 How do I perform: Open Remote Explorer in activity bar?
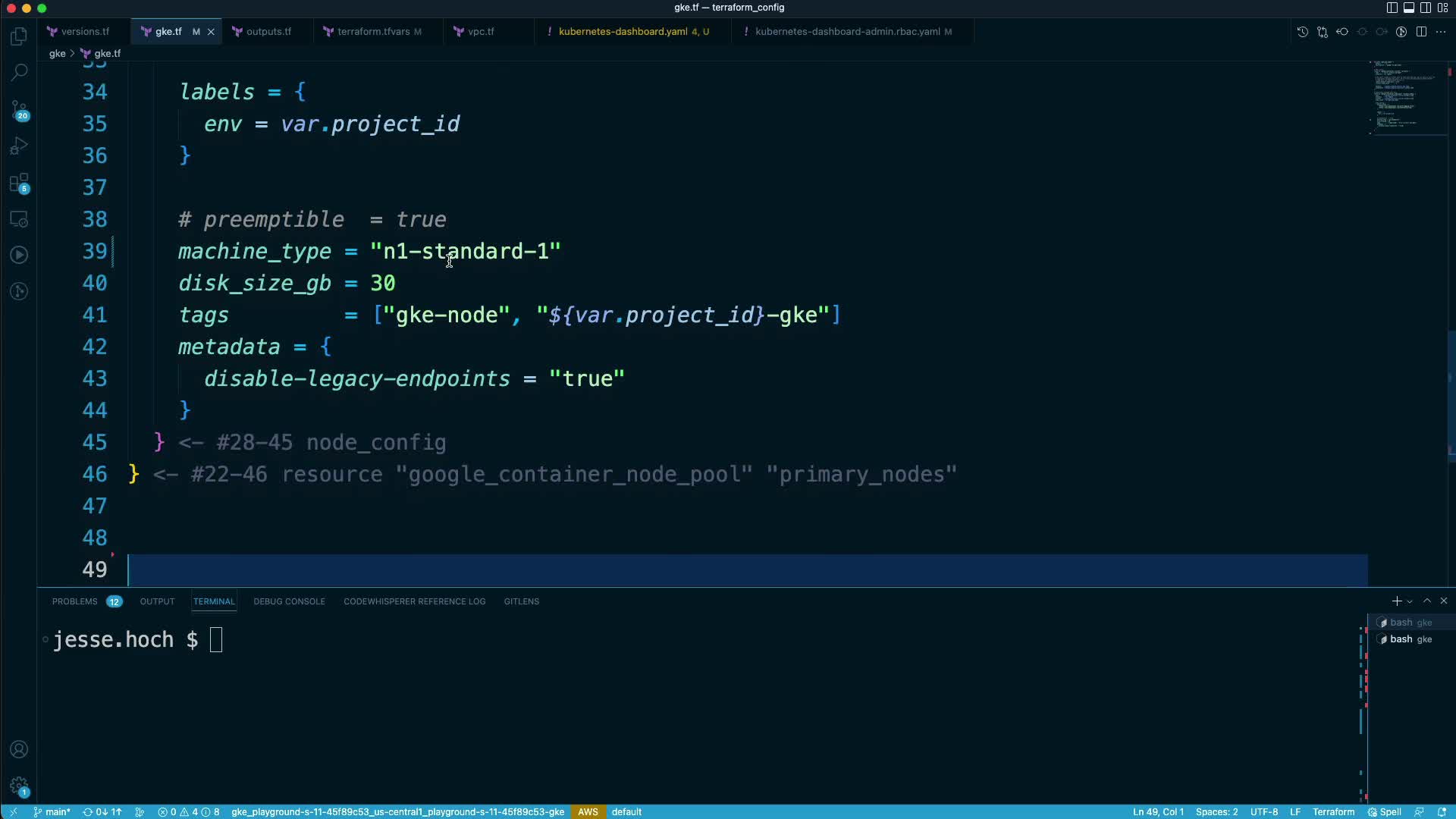pos(19,219)
